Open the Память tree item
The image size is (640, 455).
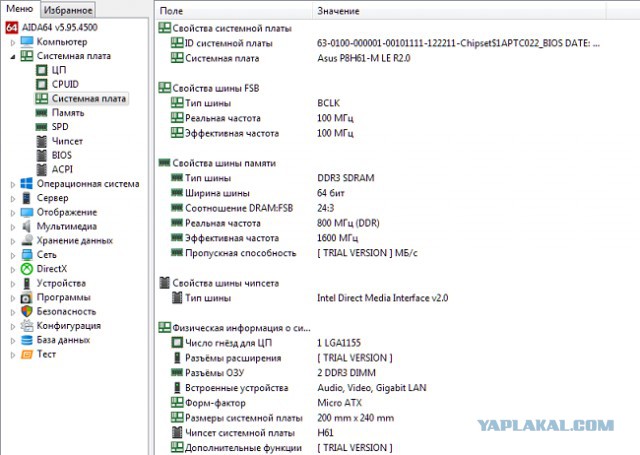pos(68,113)
